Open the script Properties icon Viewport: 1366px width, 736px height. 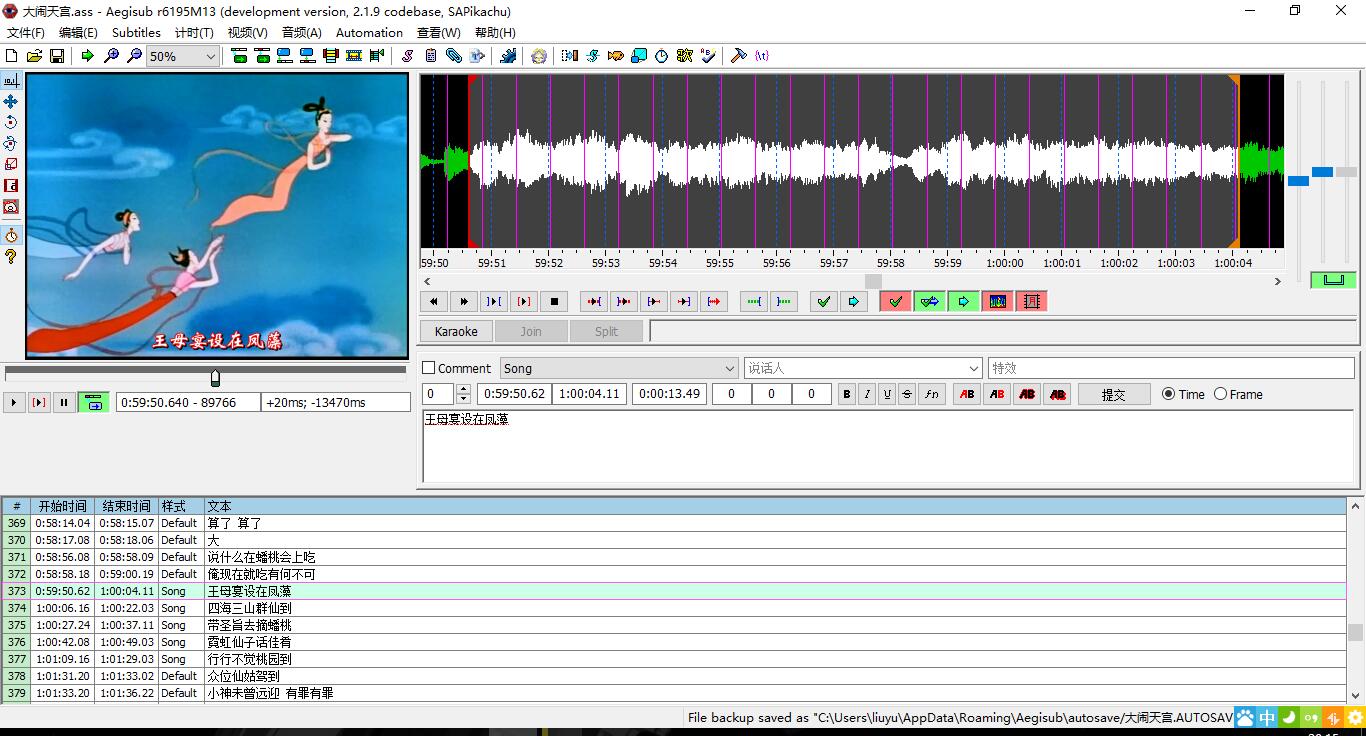pos(430,56)
